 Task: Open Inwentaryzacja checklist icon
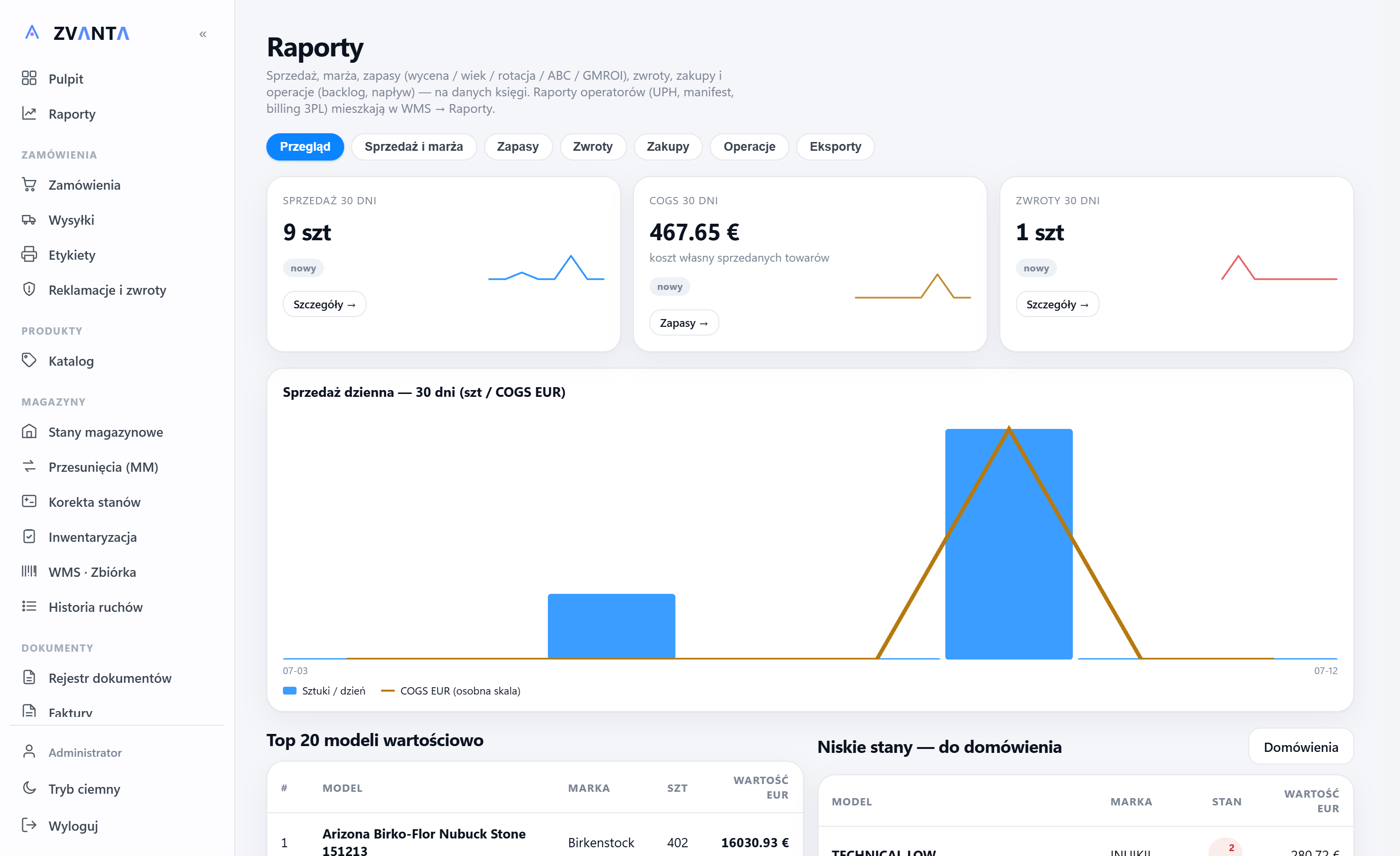(x=29, y=537)
